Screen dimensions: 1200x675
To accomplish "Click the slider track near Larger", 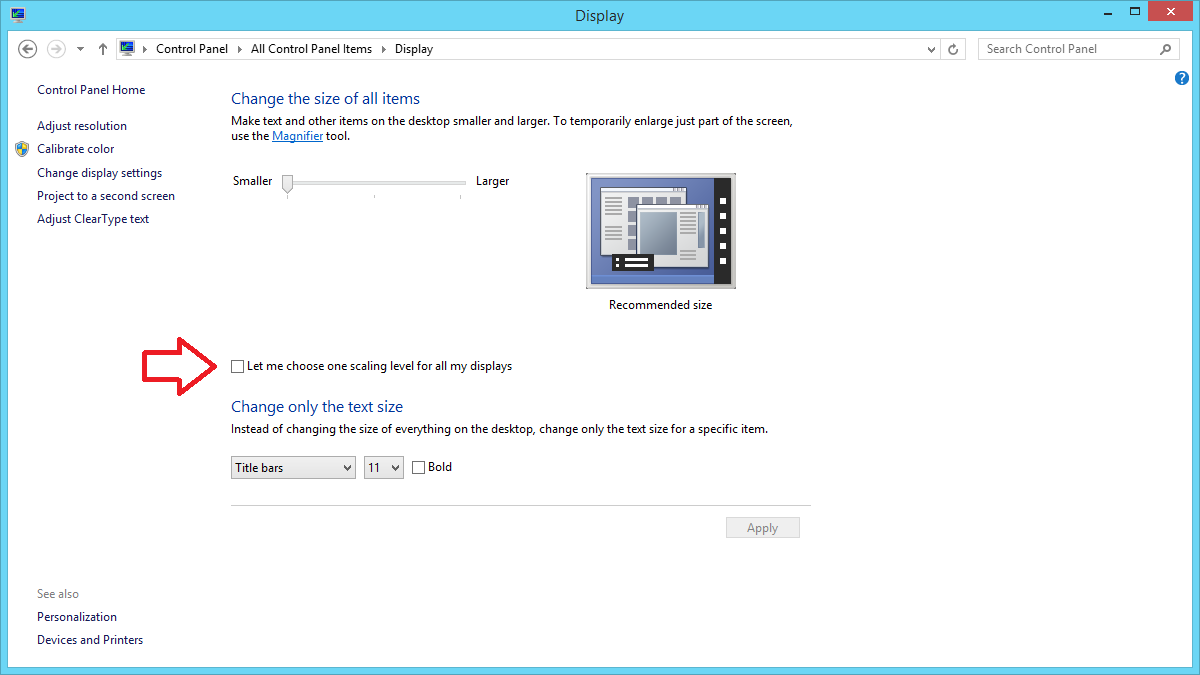I will tap(458, 183).
